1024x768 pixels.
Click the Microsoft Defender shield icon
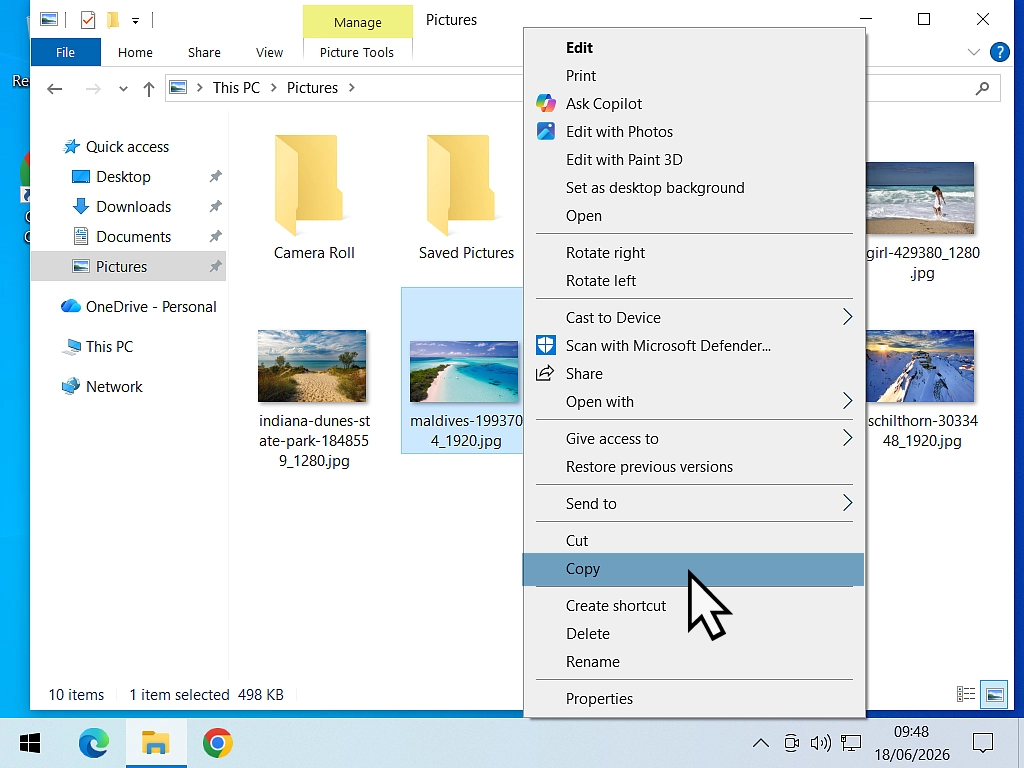tap(545, 345)
